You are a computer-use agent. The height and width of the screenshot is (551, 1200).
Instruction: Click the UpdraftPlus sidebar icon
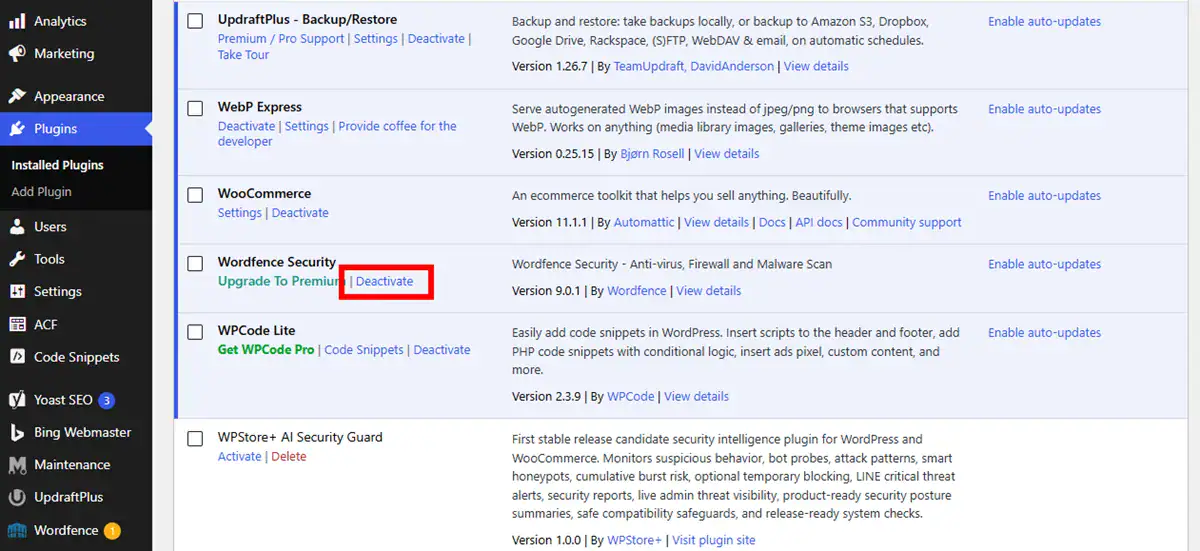[17, 497]
